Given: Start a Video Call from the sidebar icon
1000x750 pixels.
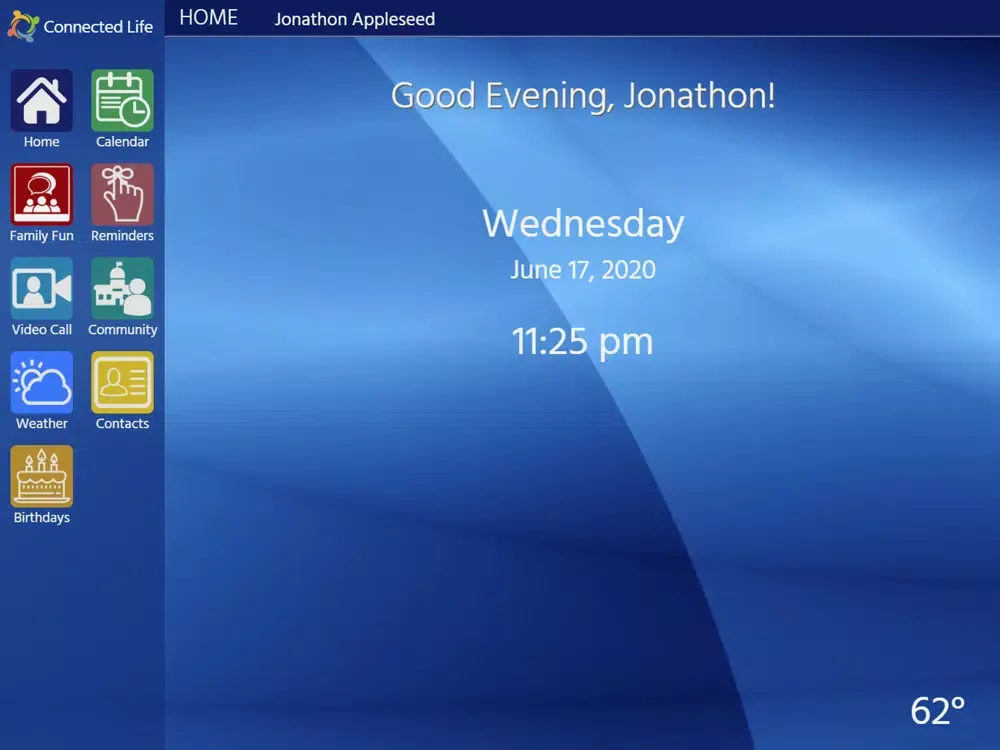Looking at the screenshot, I should tap(42, 288).
